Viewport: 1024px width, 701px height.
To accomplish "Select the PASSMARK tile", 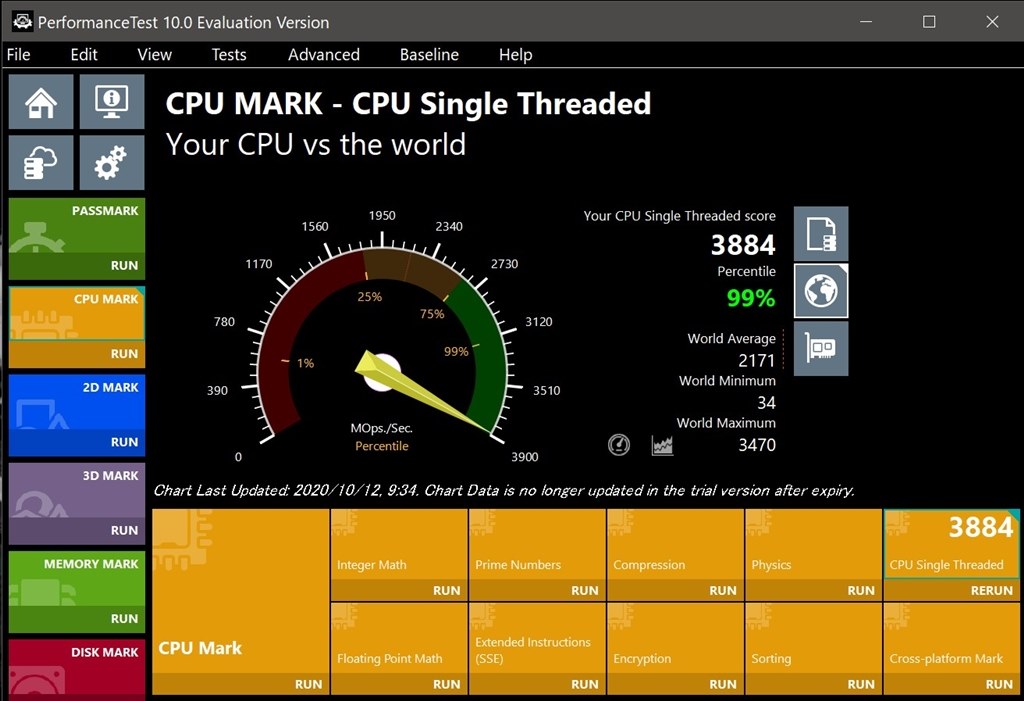I will click(x=77, y=226).
